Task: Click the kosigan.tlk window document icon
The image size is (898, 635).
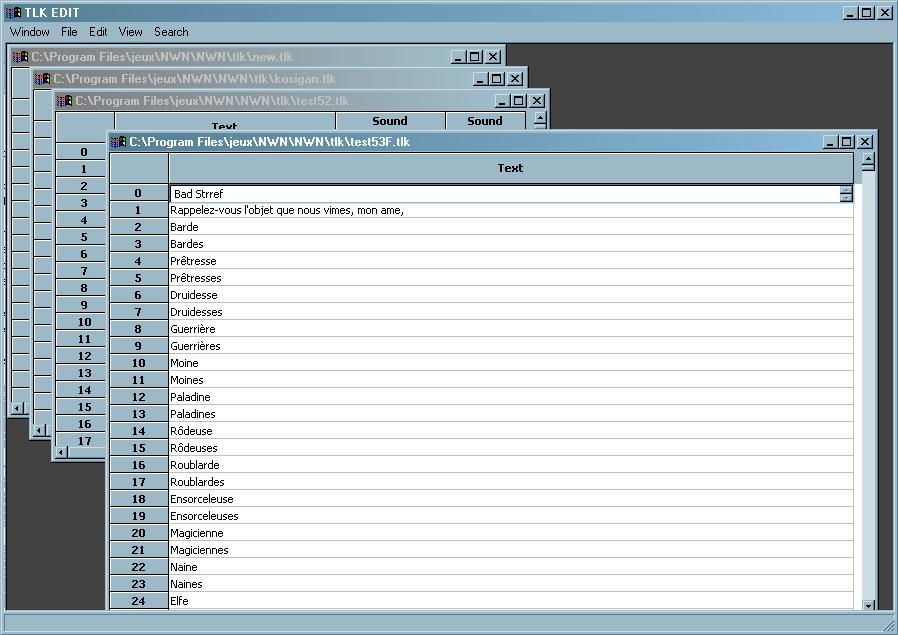Action: 42,79
